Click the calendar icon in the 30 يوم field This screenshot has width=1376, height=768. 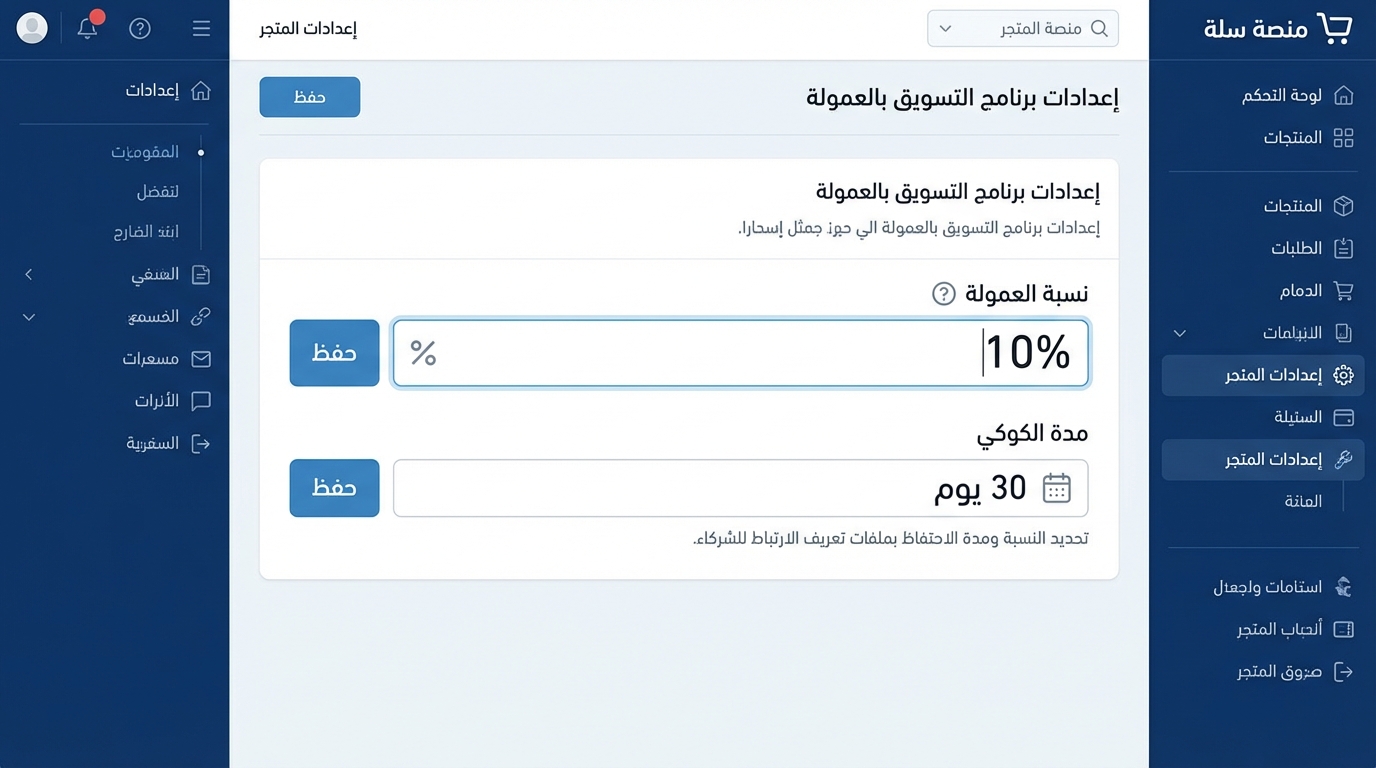(1056, 488)
